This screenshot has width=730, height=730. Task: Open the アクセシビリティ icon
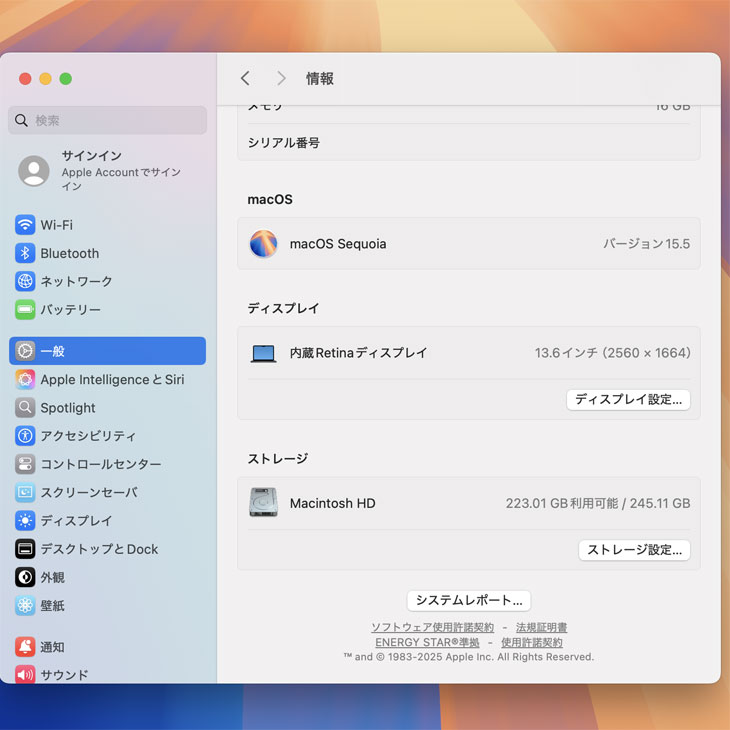pyautogui.click(x=25, y=436)
